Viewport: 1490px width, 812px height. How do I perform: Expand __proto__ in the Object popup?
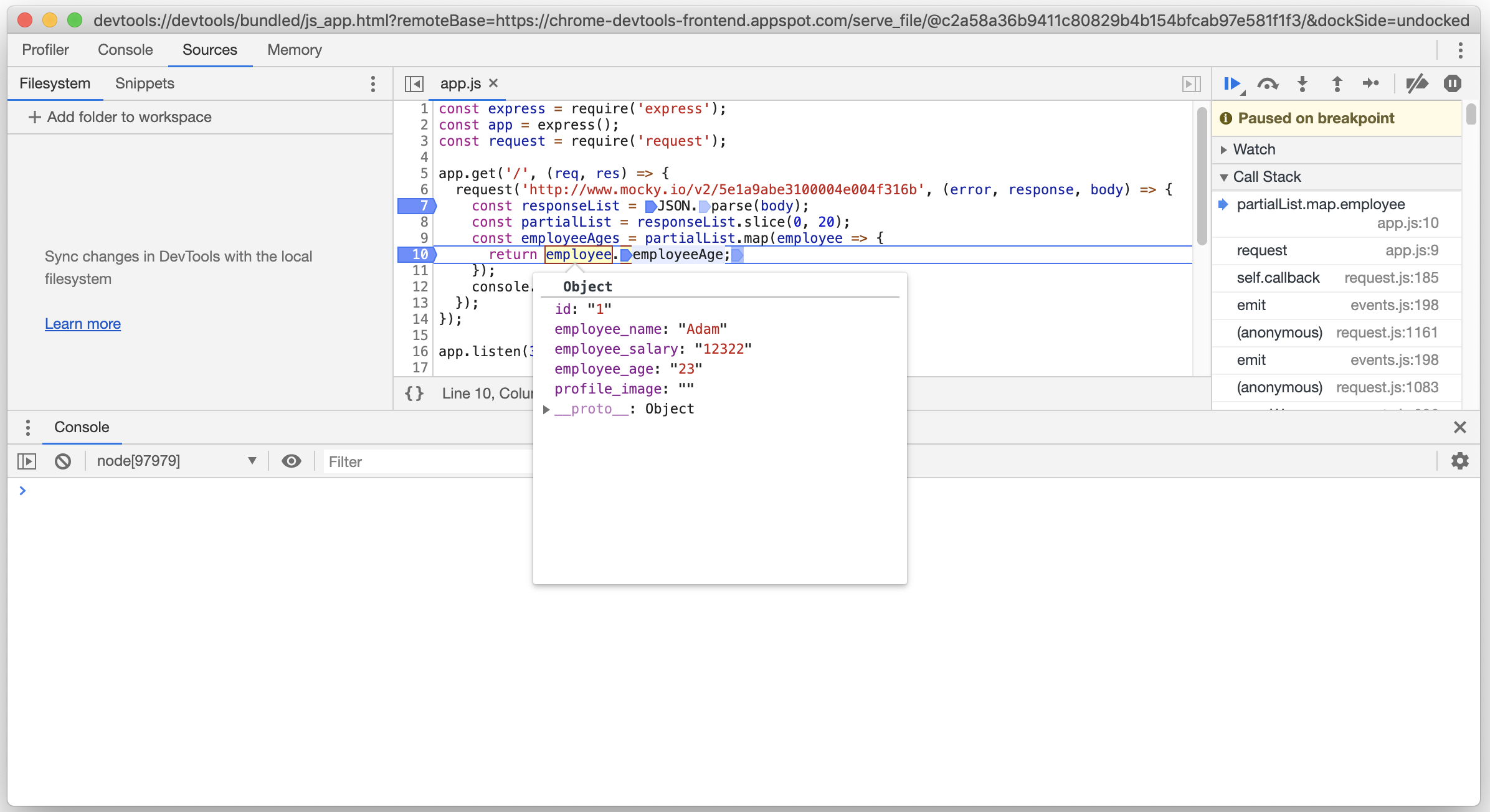pyautogui.click(x=546, y=409)
